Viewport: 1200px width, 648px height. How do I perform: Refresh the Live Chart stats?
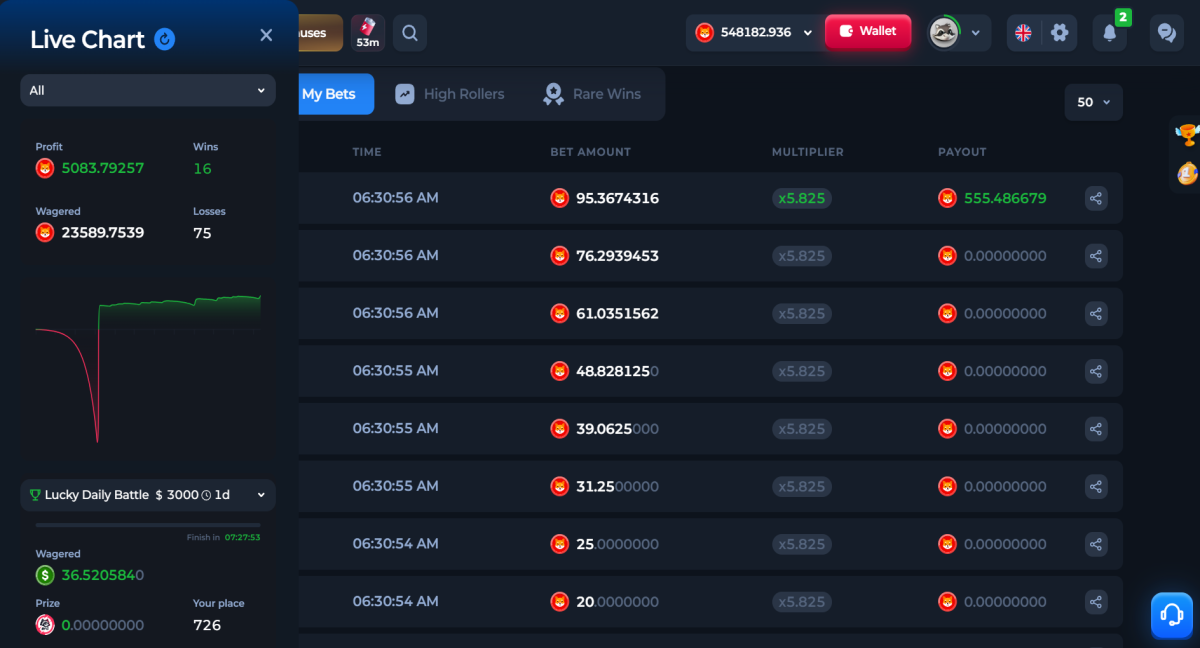(165, 39)
